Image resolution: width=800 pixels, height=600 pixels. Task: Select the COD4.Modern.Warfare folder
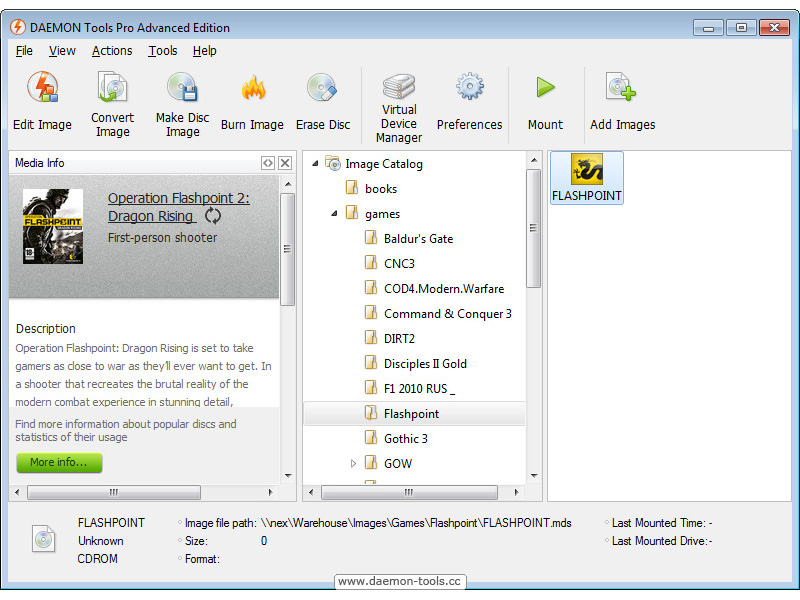pyautogui.click(x=444, y=289)
